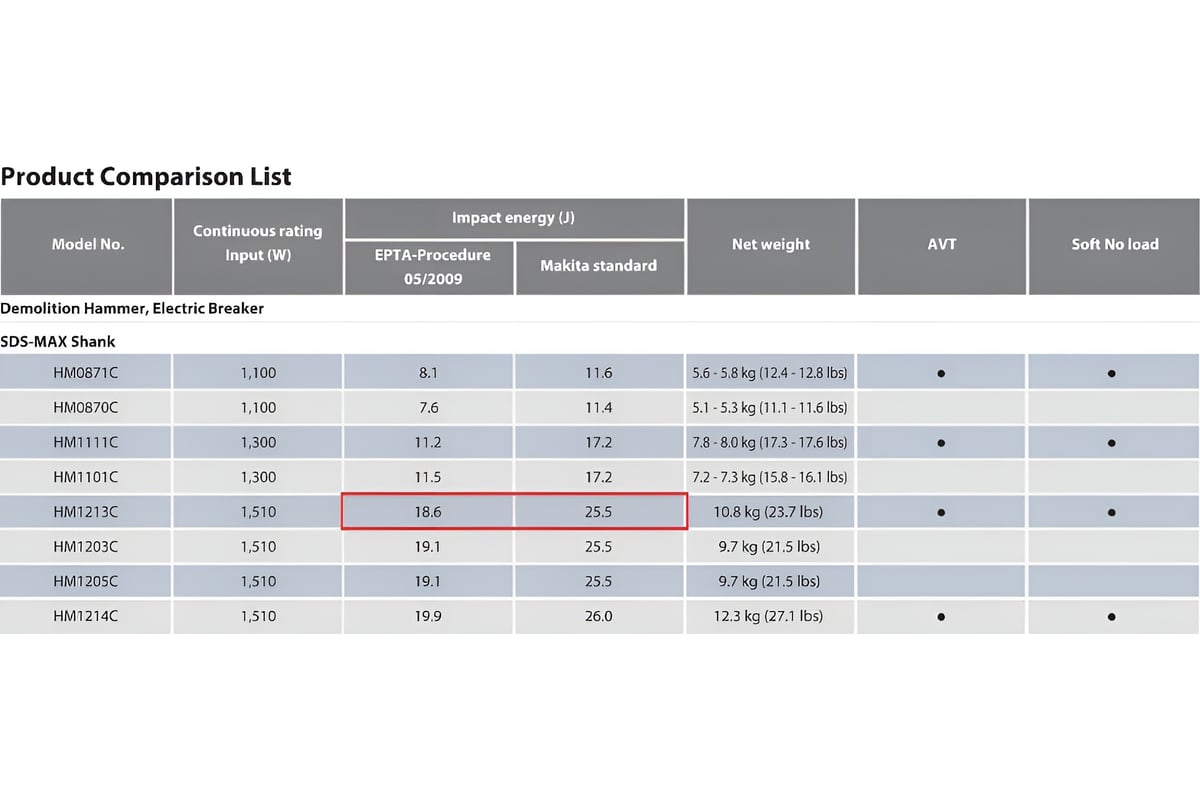Select model cell HM0871C
The height and width of the screenshot is (800, 1200).
coord(86,373)
